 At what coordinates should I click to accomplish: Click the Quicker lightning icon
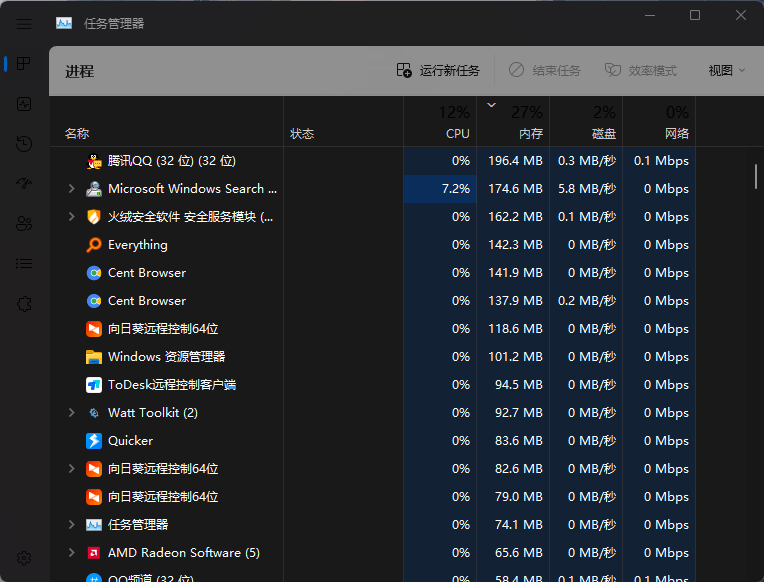[94, 441]
